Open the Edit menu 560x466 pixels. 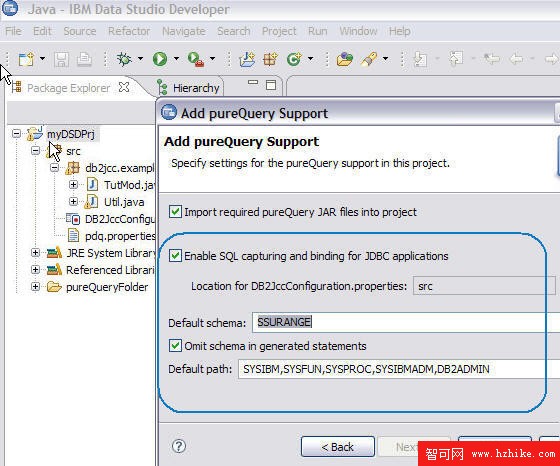click(42, 31)
